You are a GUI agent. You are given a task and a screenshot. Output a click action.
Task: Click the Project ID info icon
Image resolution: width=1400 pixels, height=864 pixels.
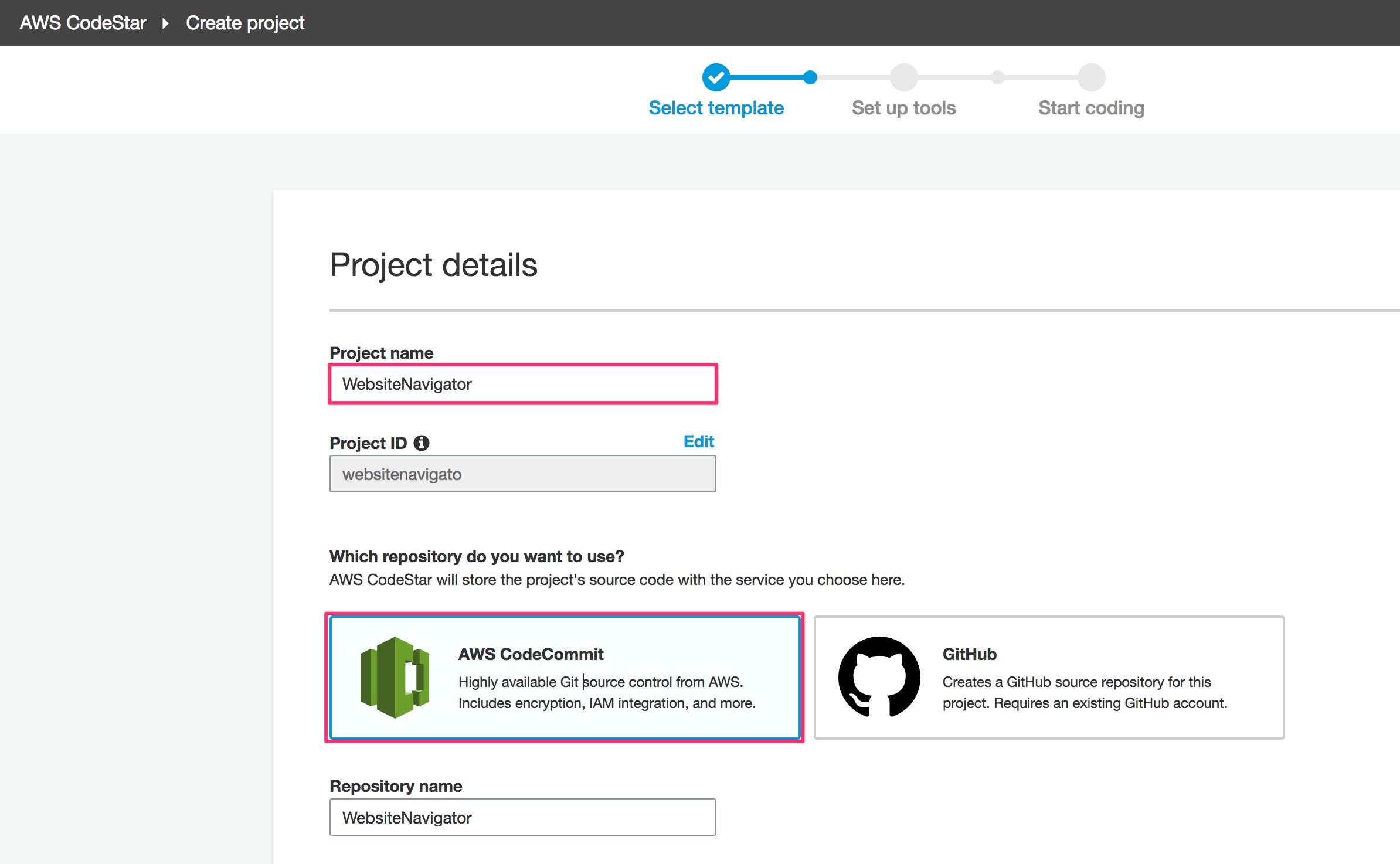422,443
